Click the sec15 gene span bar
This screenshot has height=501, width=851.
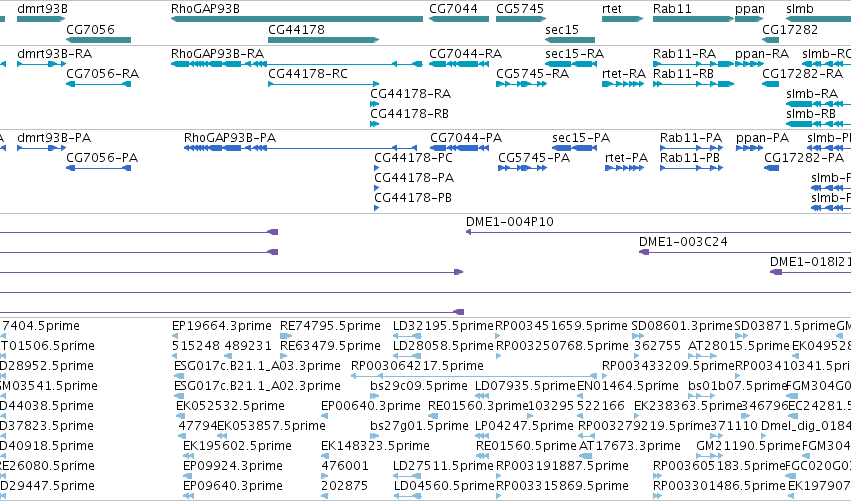click(x=570, y=40)
